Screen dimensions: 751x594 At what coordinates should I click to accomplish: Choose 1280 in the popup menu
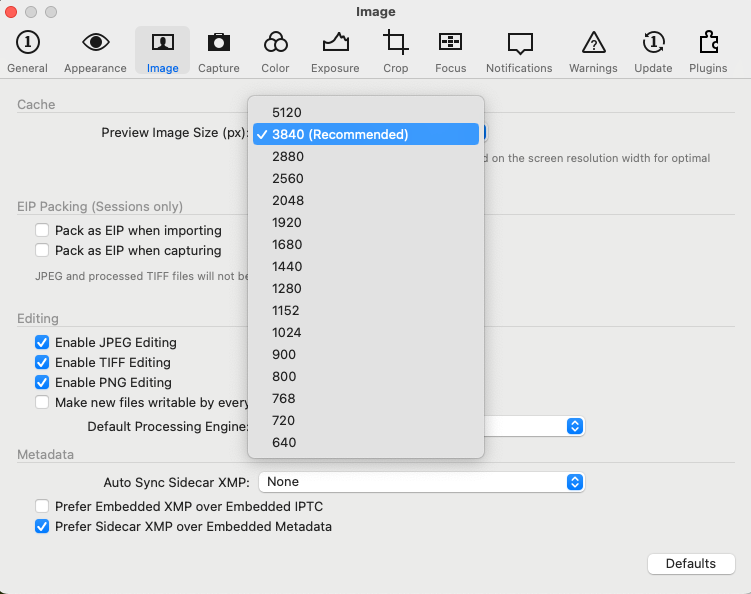click(366, 289)
